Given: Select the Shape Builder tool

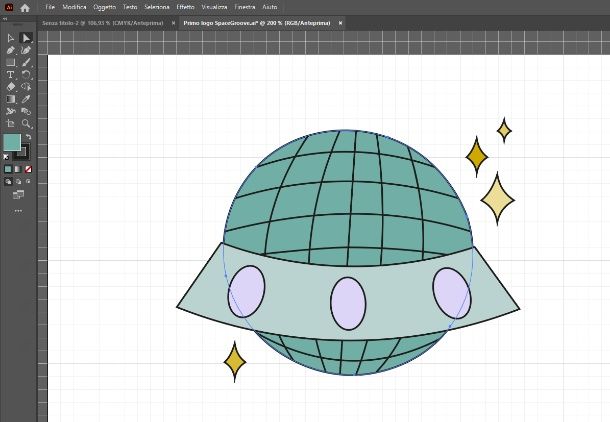Looking at the screenshot, I should tap(26, 87).
